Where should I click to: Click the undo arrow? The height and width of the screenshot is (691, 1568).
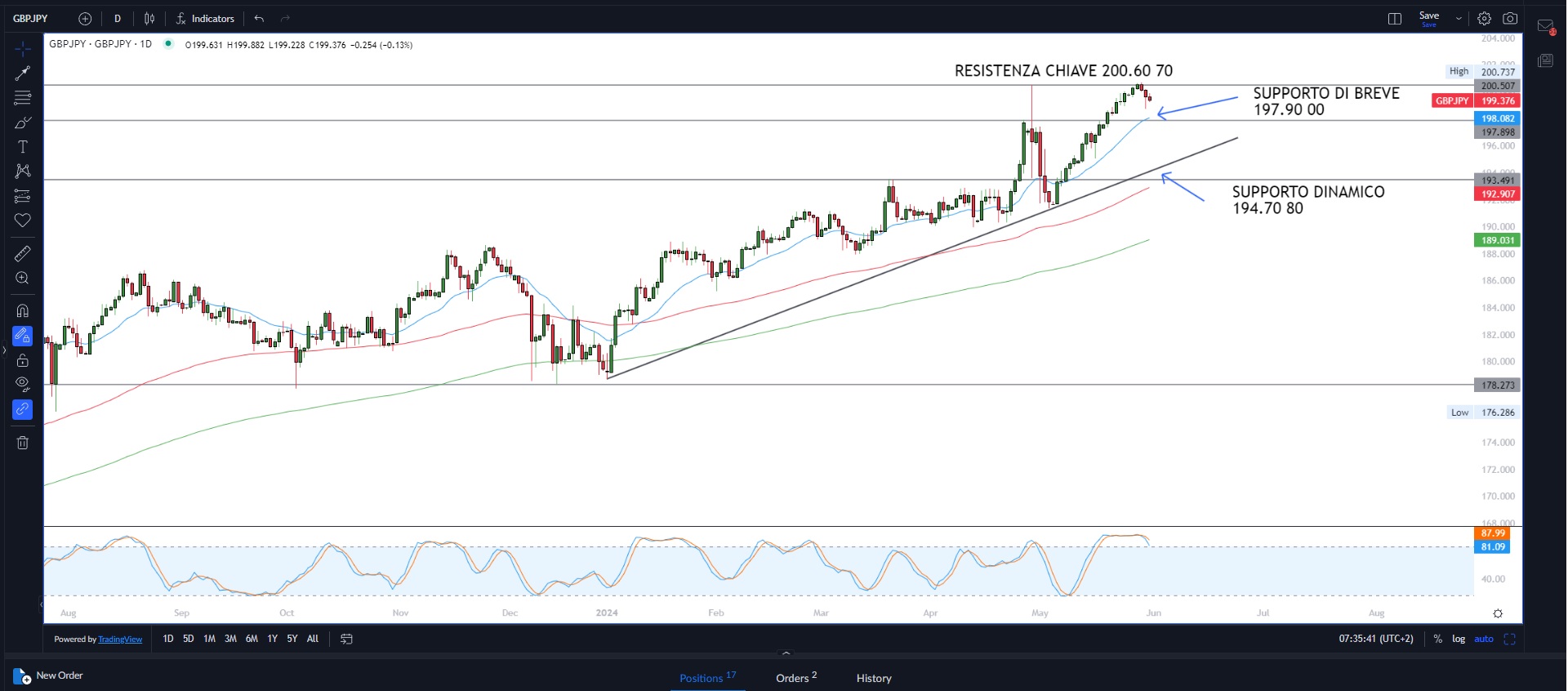[259, 19]
